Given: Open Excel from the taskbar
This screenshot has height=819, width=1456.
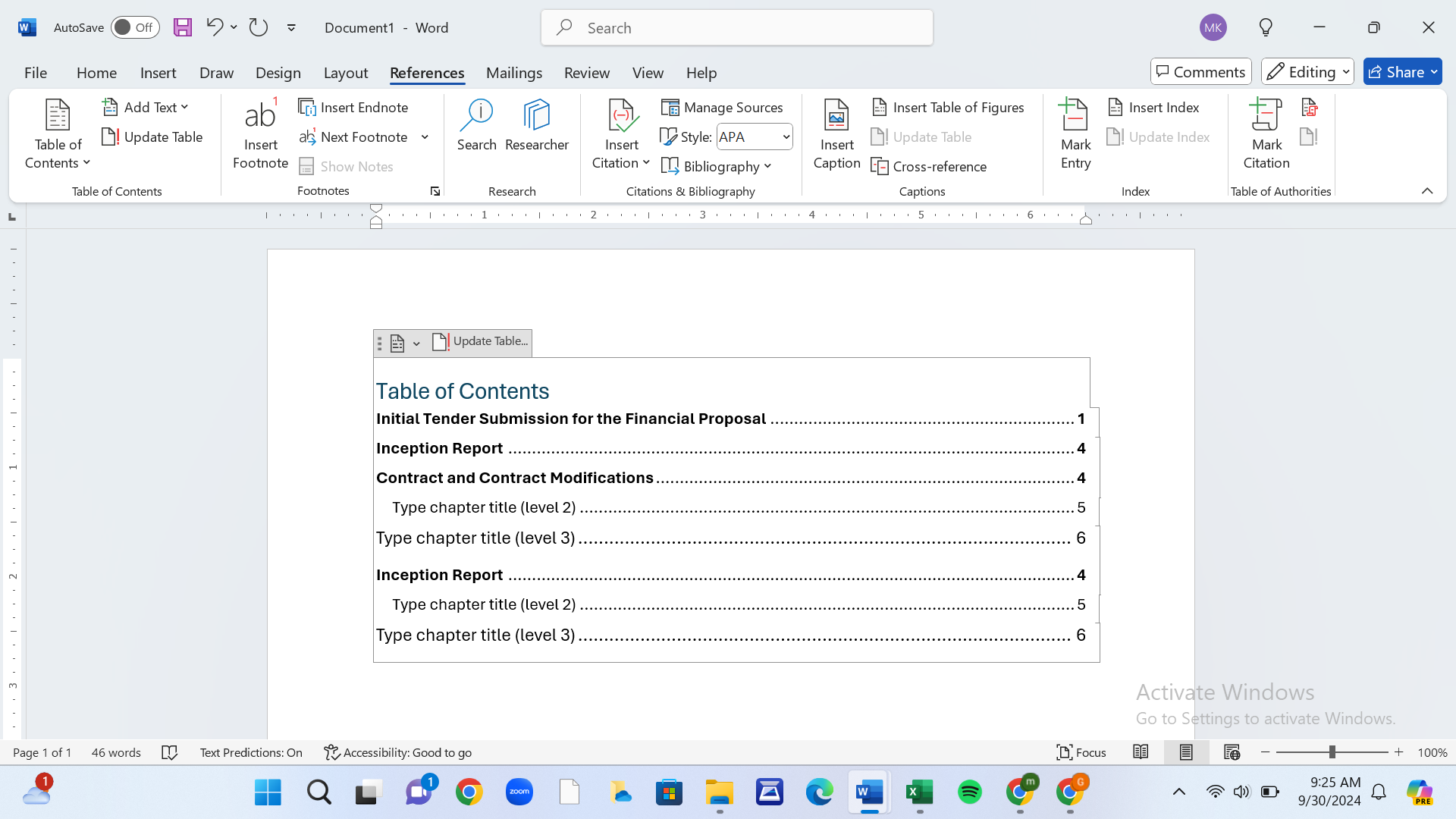Looking at the screenshot, I should (919, 793).
